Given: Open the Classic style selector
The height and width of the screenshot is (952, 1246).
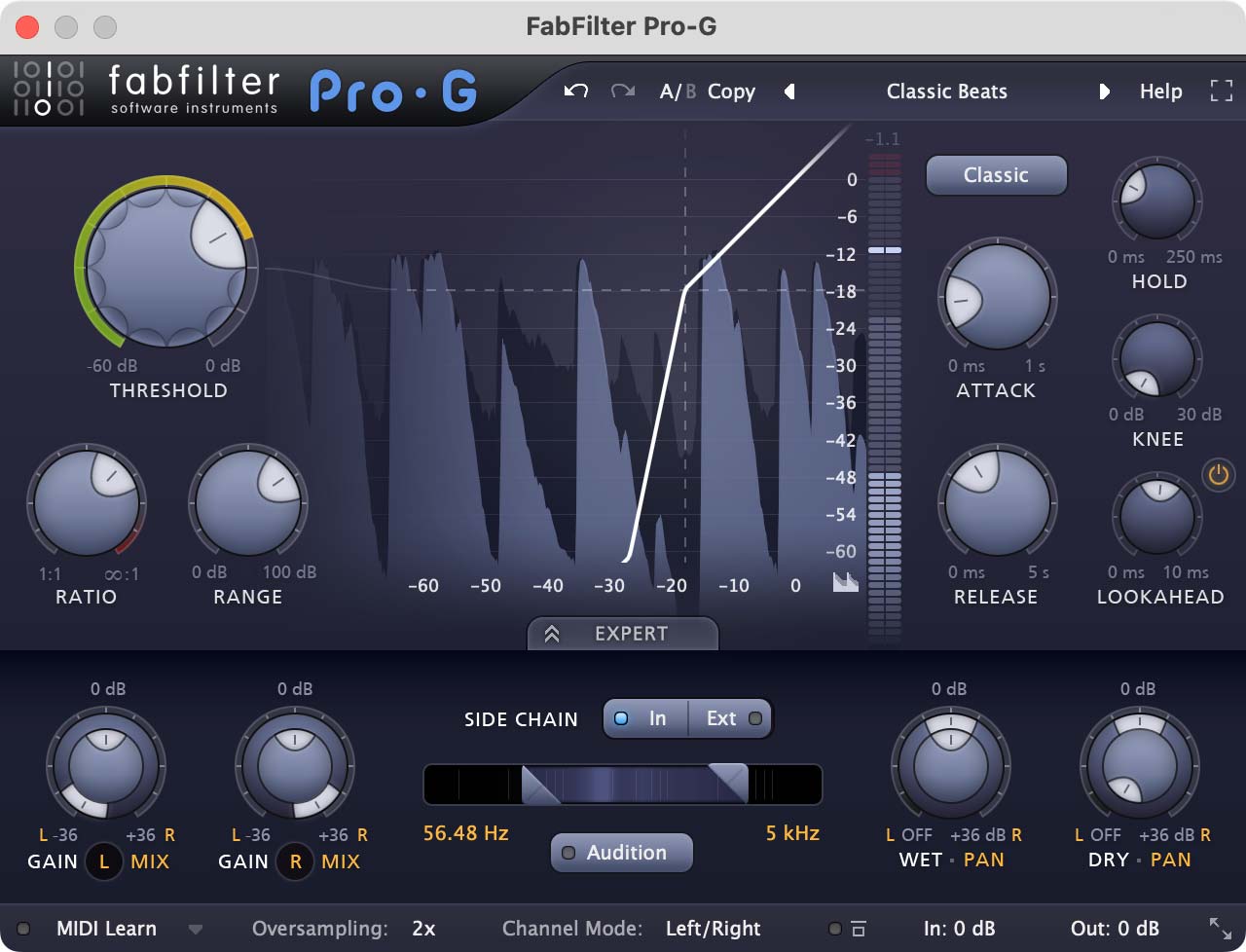Looking at the screenshot, I should click(996, 175).
